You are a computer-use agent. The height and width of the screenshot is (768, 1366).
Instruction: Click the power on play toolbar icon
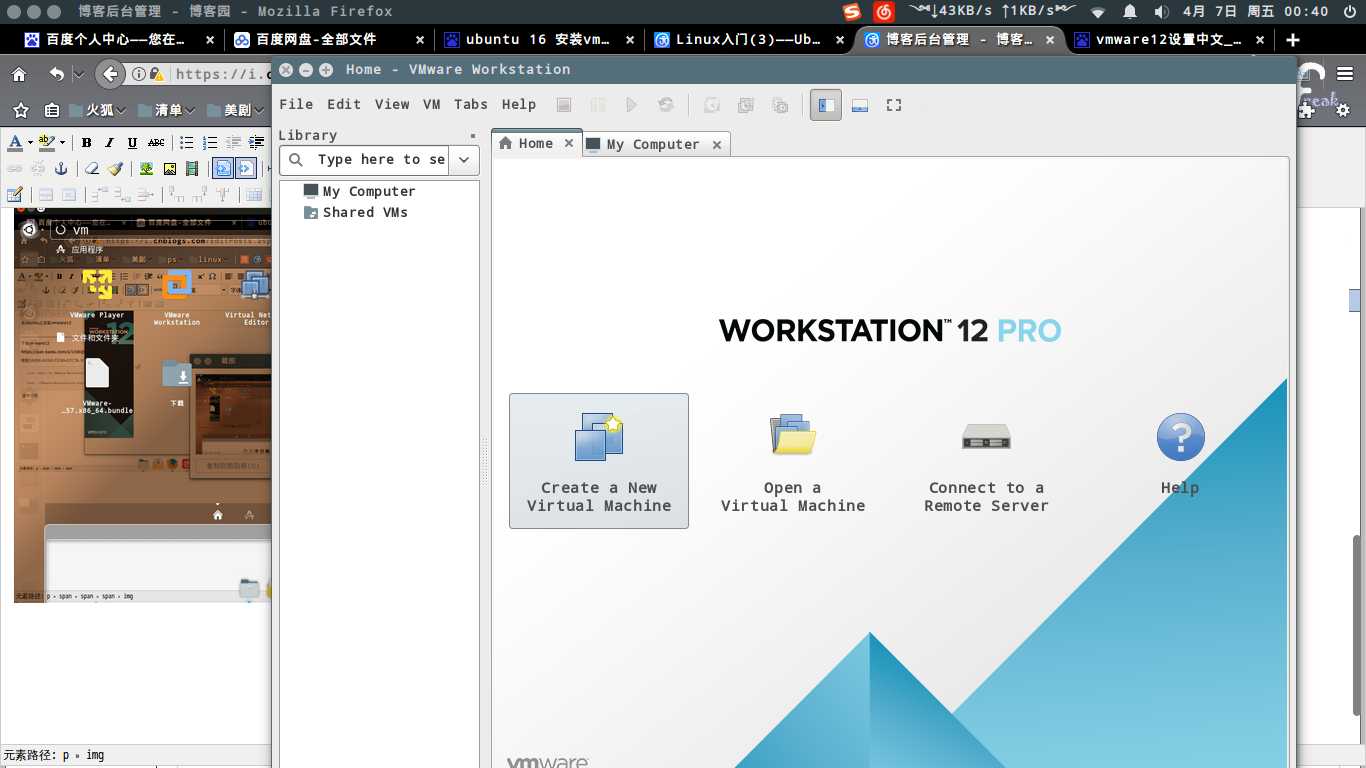coord(631,105)
